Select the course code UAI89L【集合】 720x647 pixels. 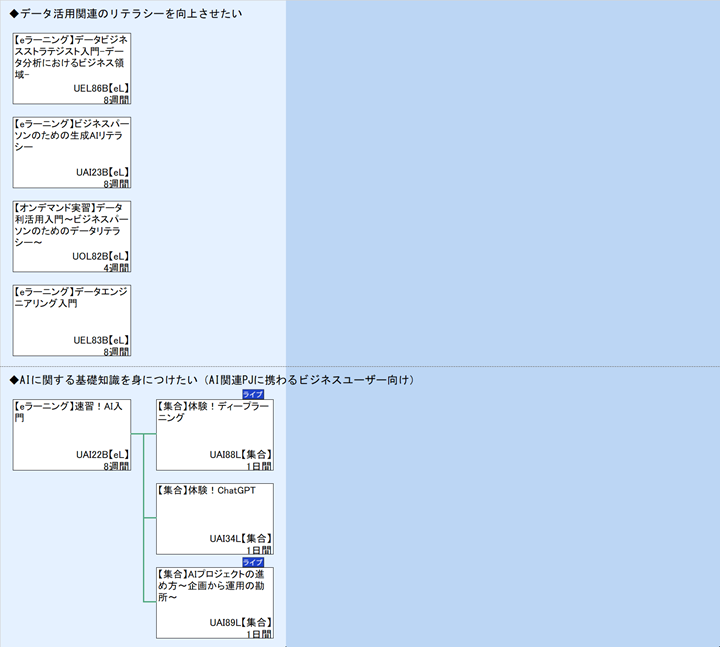point(241,623)
